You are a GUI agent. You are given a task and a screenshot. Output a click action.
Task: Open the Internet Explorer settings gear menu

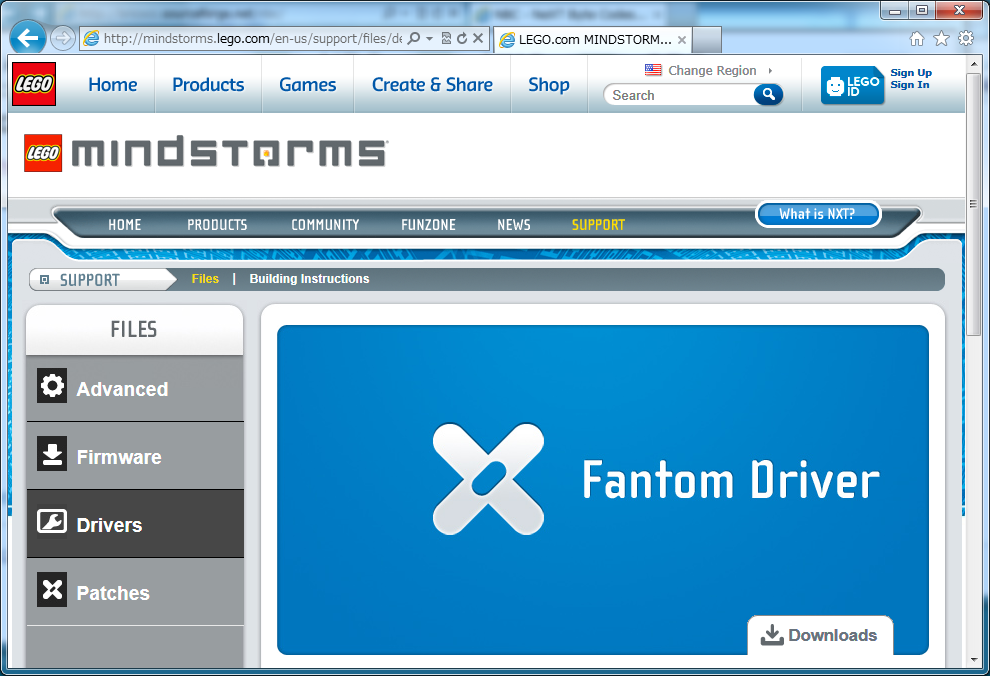pos(966,38)
